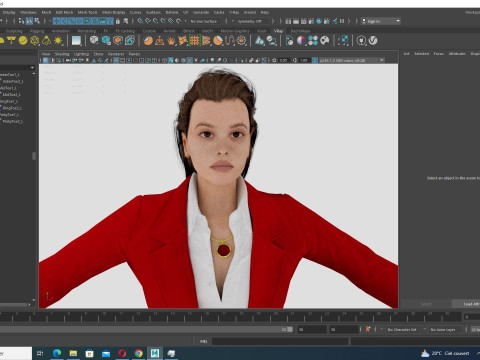Screen dimensions: 480x360
Task: Click the color wheel sphere shelf icon
Action: 301,41
